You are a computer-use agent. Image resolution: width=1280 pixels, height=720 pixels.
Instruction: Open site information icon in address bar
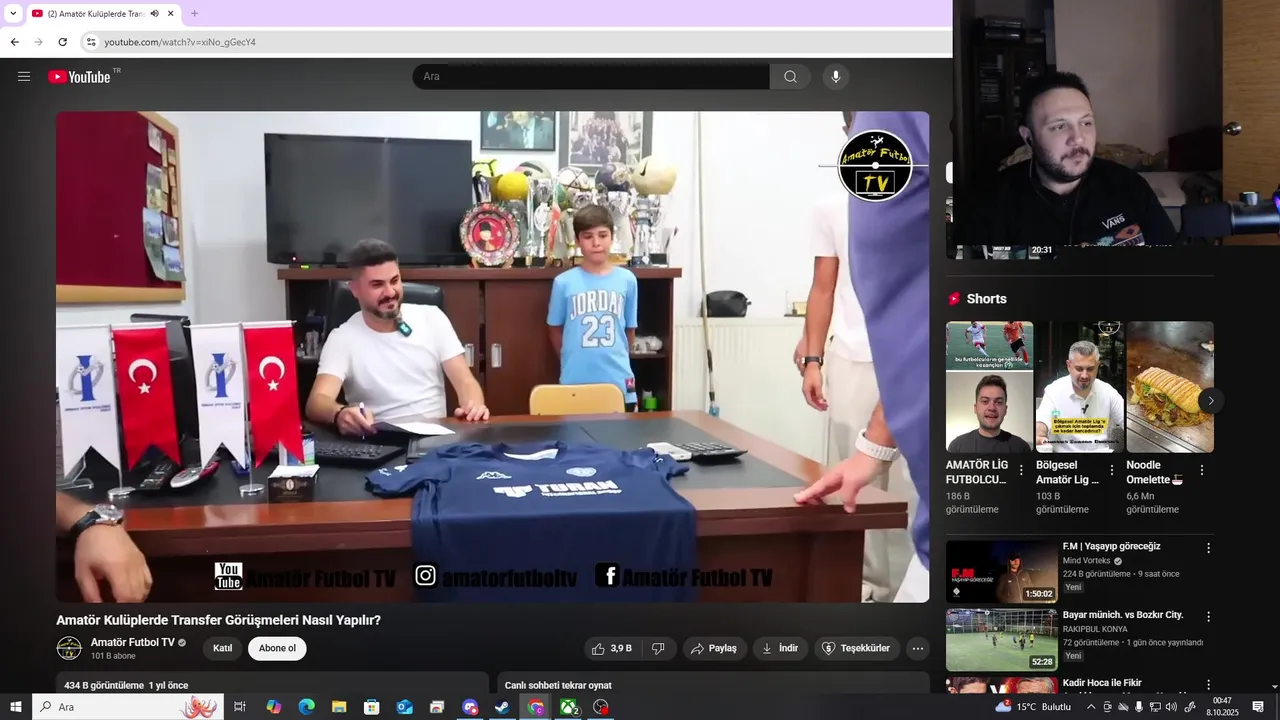pyautogui.click(x=90, y=42)
